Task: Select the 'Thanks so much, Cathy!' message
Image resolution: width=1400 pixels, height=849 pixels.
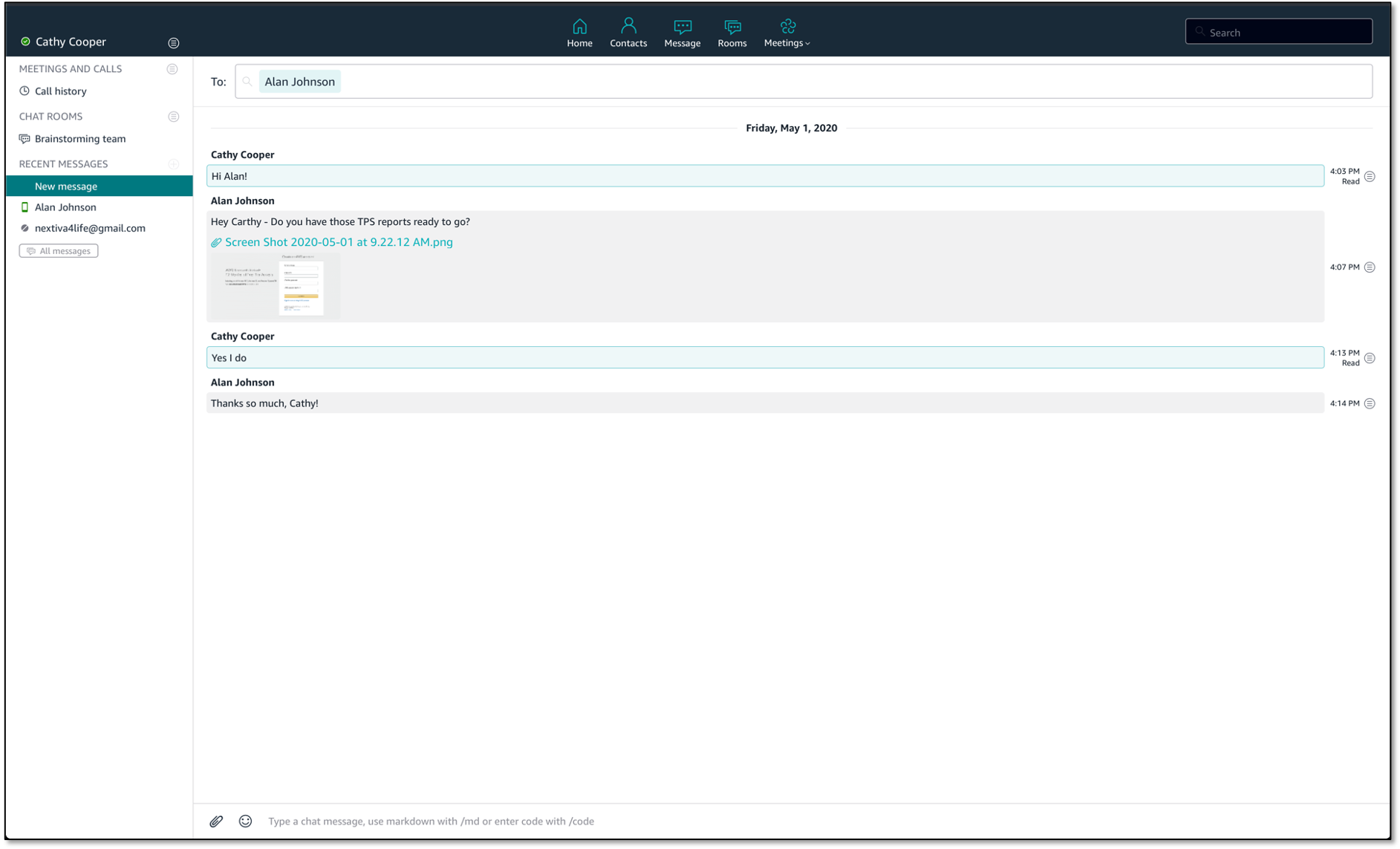Action: point(765,403)
